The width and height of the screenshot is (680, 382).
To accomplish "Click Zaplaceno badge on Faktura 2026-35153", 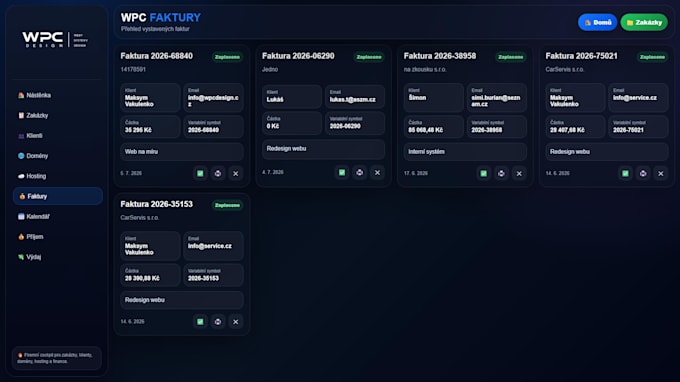I will tap(227, 205).
